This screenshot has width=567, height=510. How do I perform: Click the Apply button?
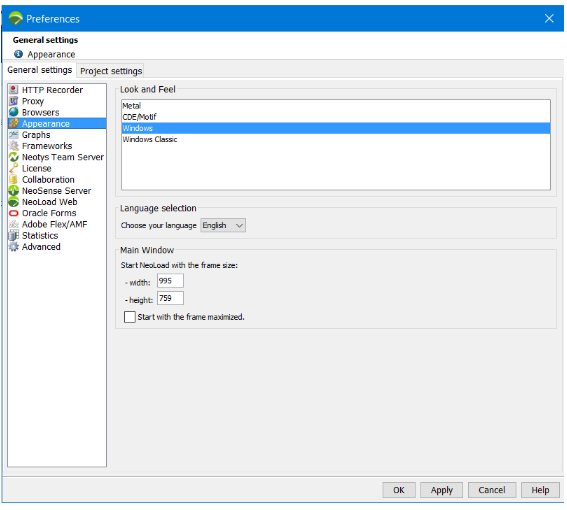[442, 490]
